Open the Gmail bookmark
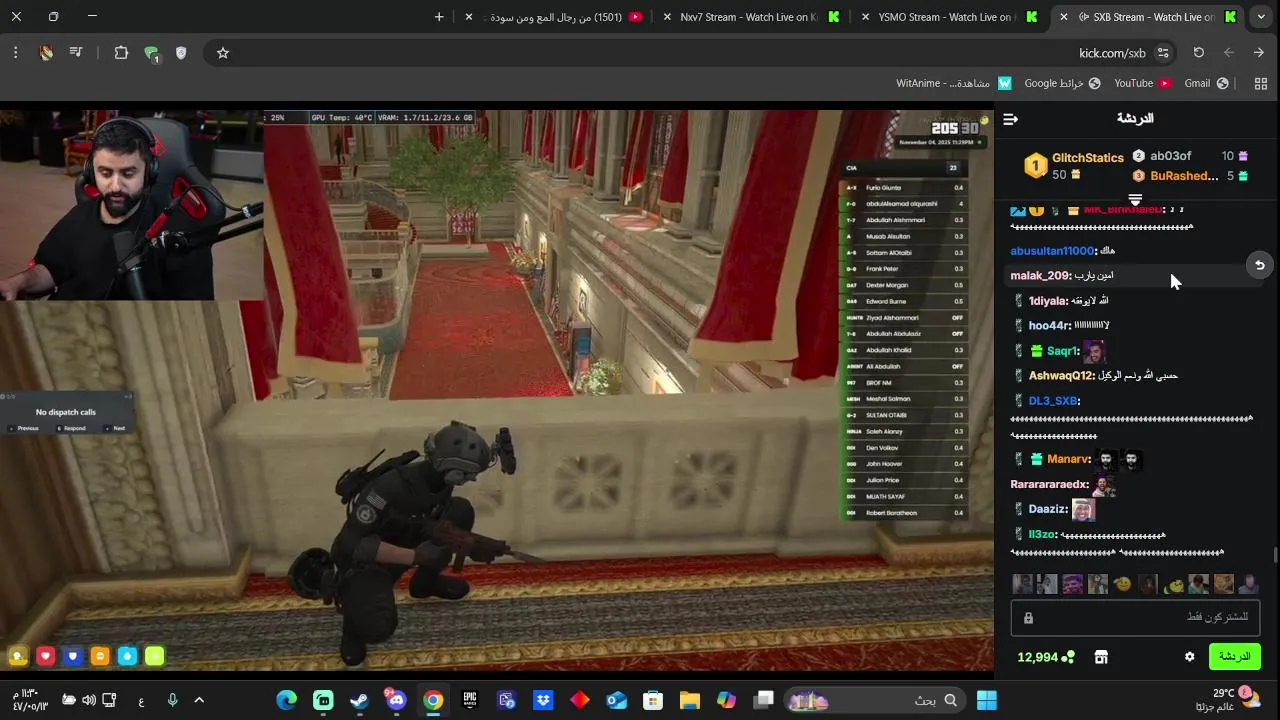The width and height of the screenshot is (1280, 720). [1206, 83]
